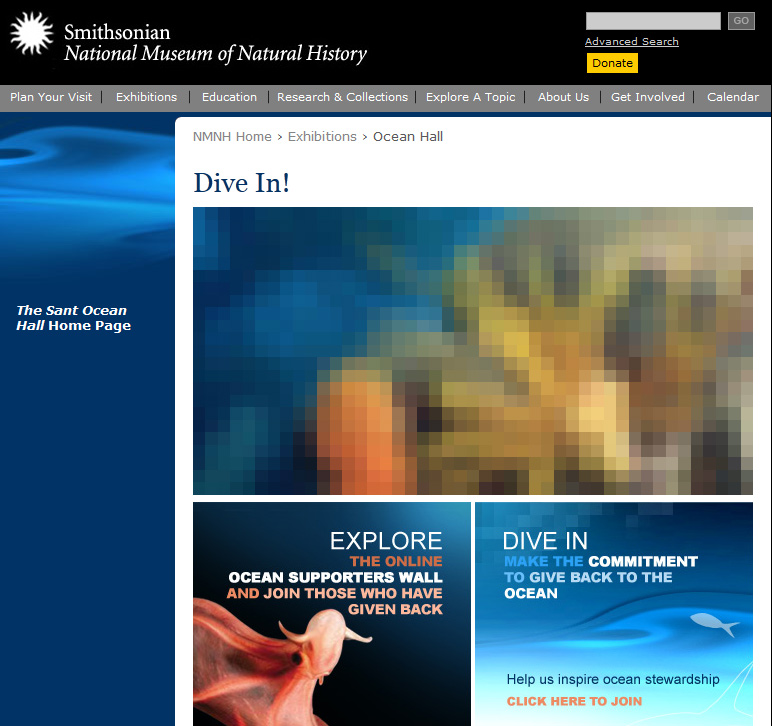Select Explore A Topic menu item

[x=470, y=97]
